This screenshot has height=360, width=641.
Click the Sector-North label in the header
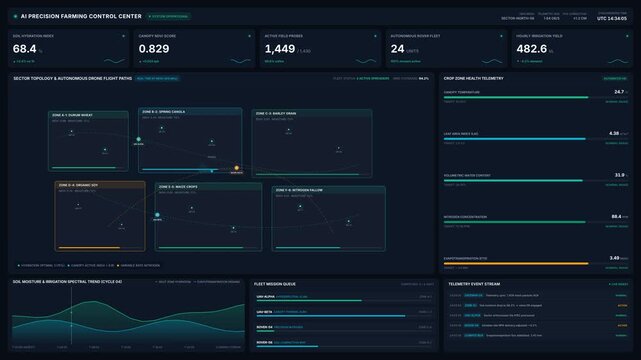click(x=518, y=18)
